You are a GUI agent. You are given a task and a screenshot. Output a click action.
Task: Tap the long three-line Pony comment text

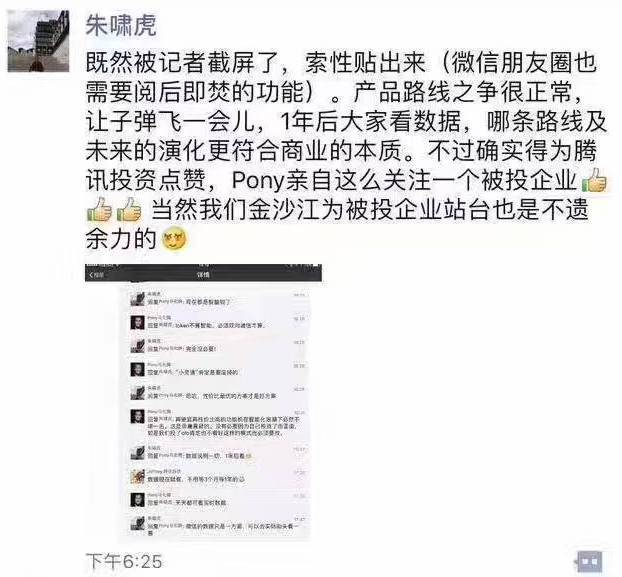point(224,426)
